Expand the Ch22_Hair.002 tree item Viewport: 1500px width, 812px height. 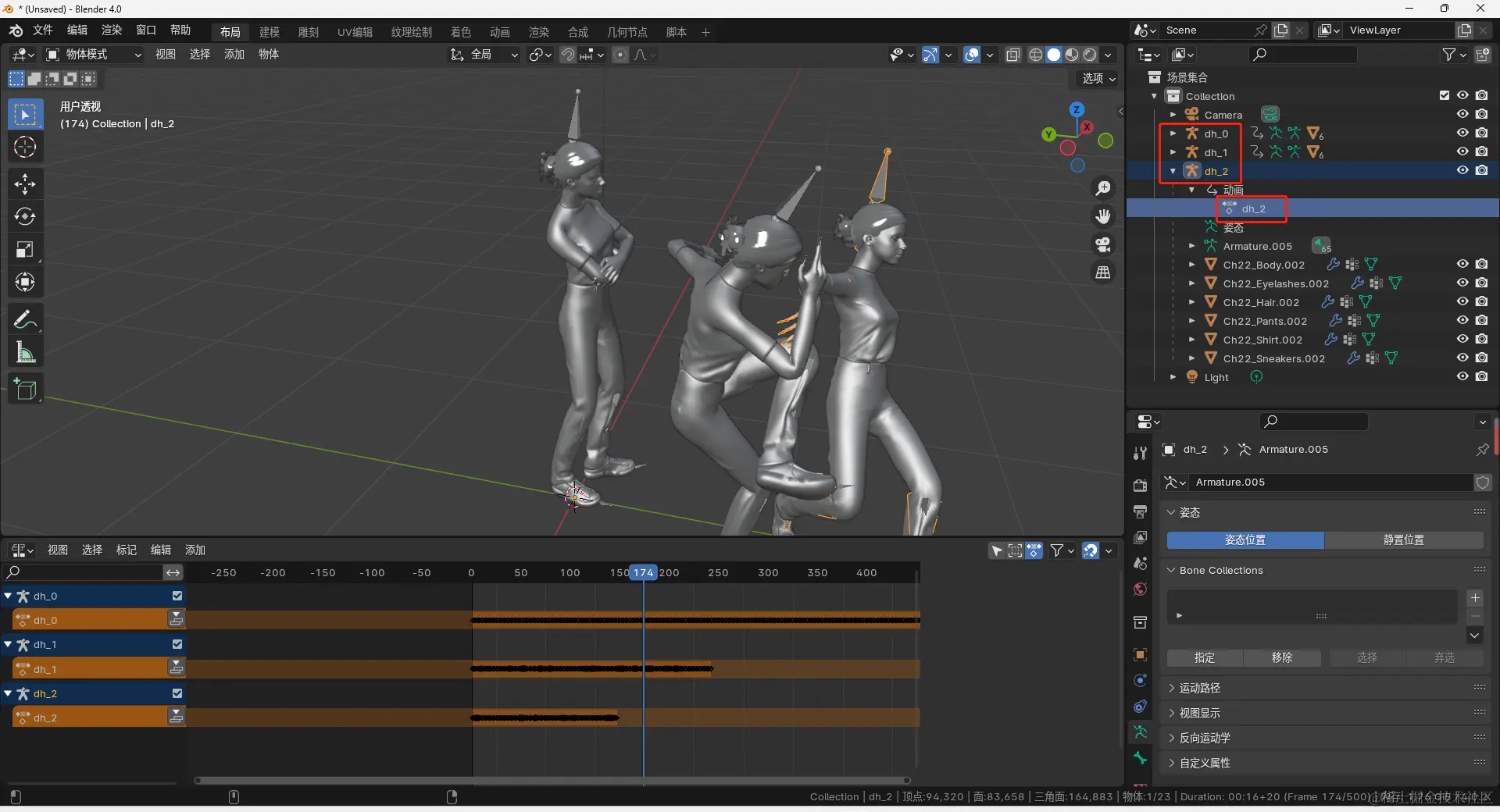click(1191, 302)
